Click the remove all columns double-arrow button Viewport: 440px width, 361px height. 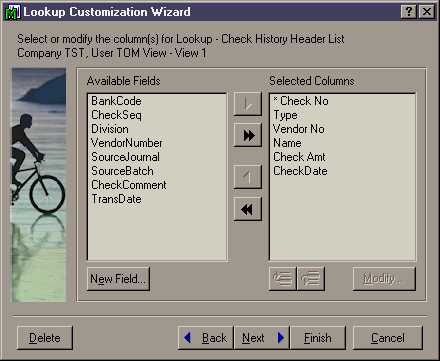pos(247,209)
